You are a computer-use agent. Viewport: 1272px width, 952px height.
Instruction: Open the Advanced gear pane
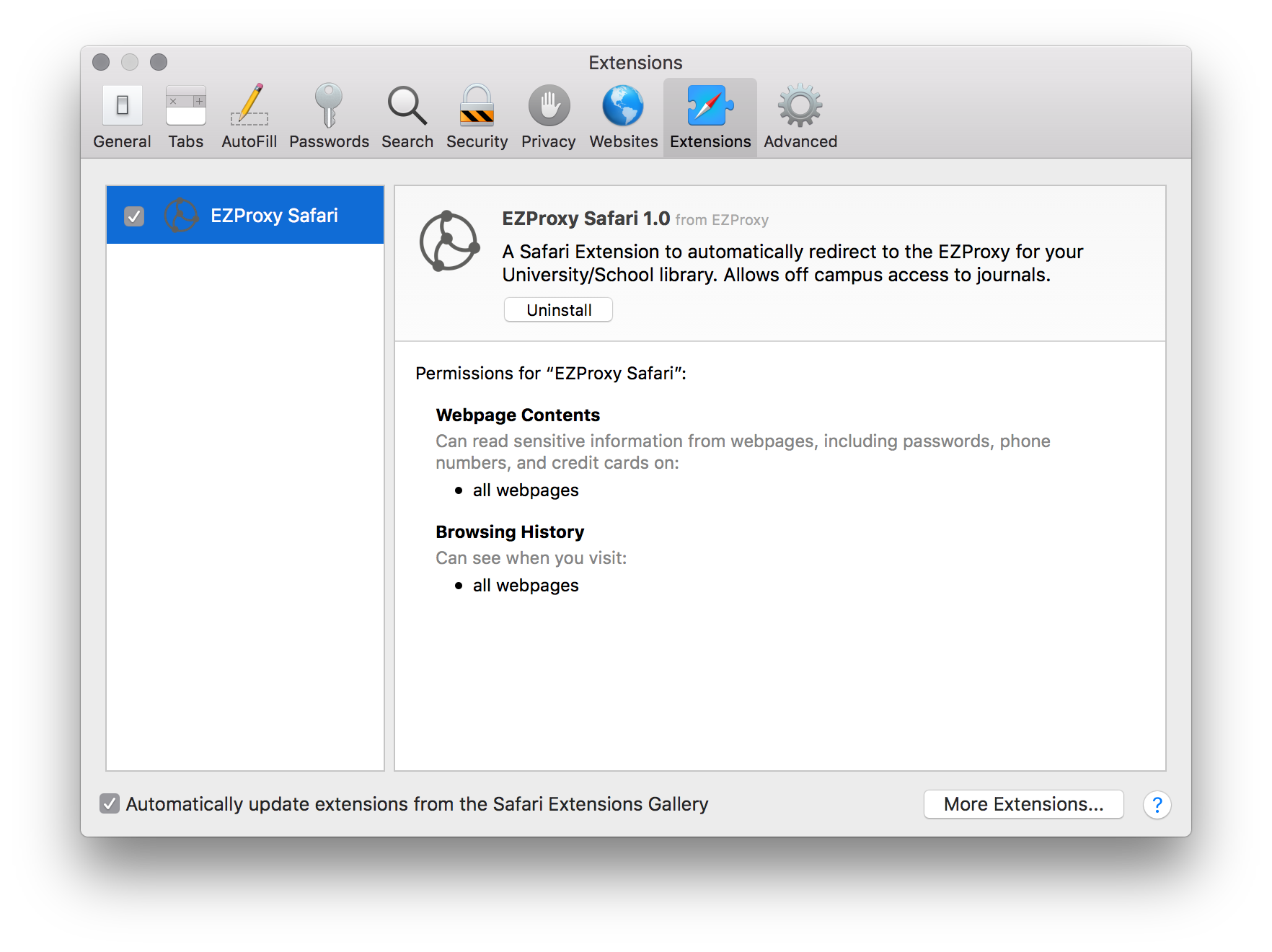[x=800, y=118]
